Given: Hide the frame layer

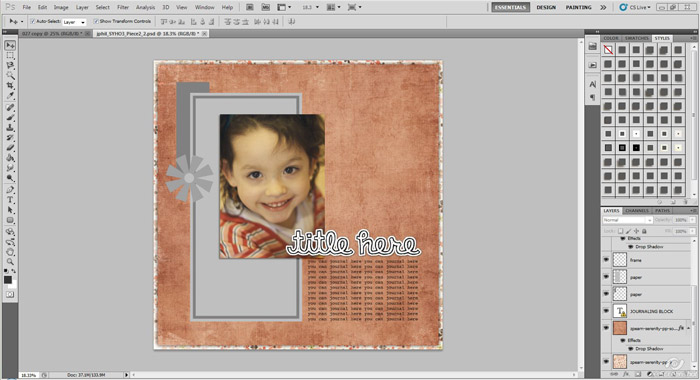Looking at the screenshot, I should point(606,259).
